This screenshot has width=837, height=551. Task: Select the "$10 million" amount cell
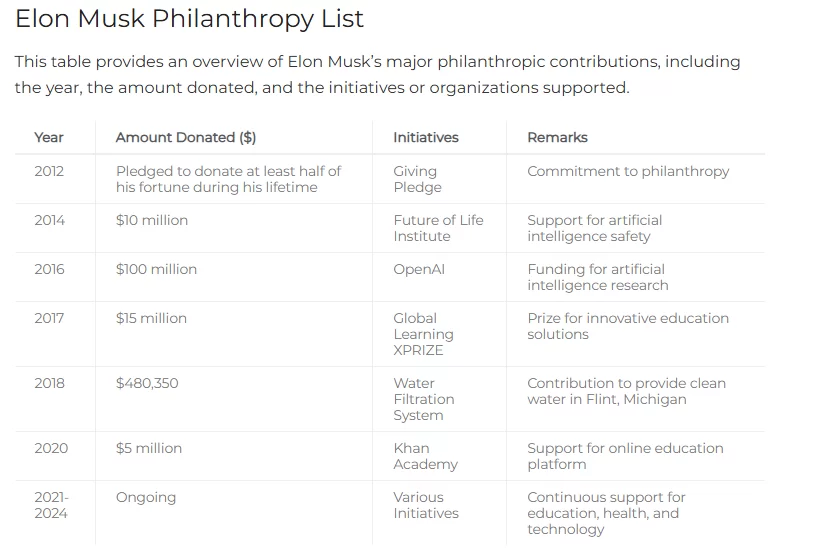point(152,220)
